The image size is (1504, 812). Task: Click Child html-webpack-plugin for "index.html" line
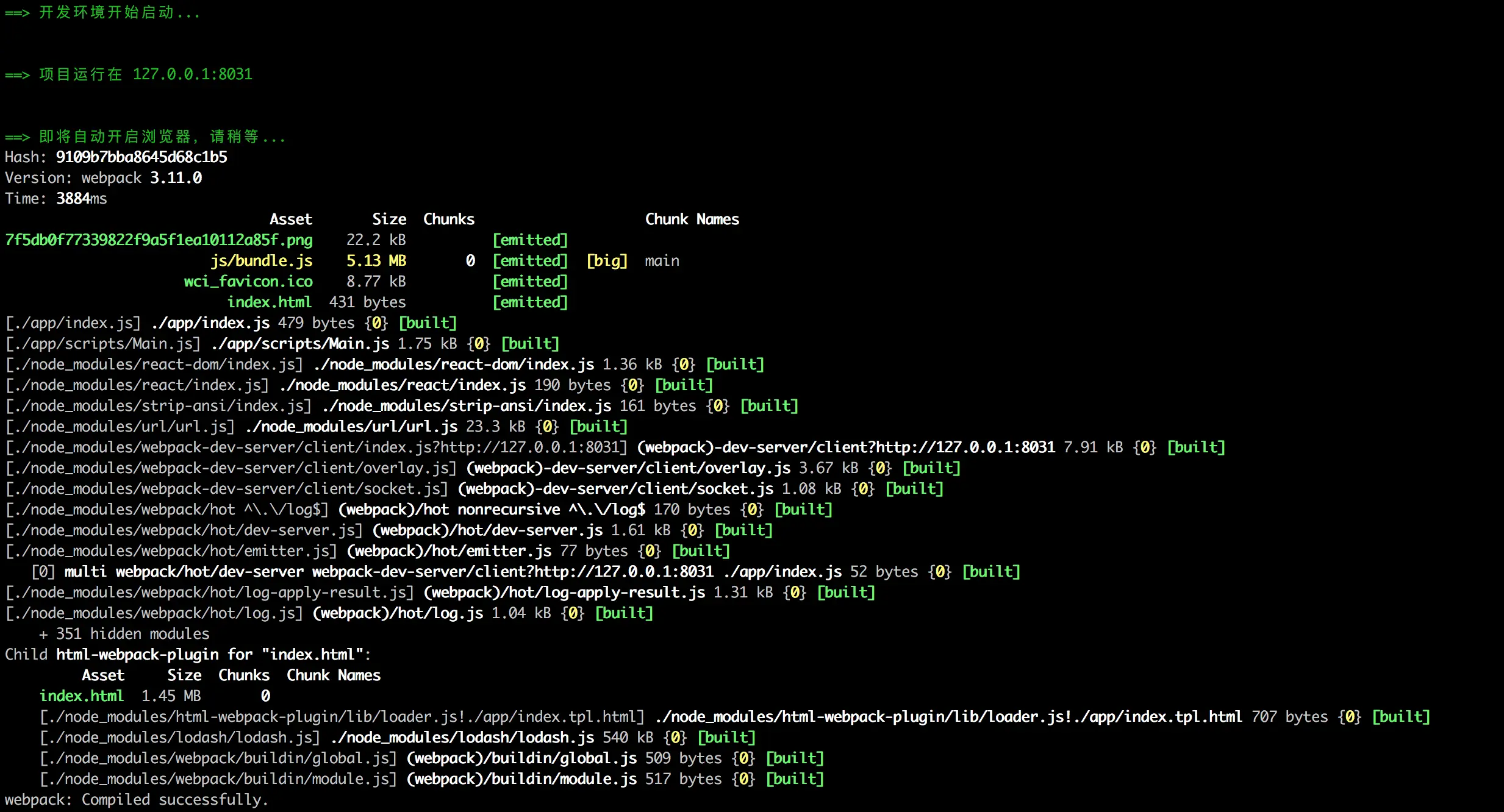click(x=188, y=655)
